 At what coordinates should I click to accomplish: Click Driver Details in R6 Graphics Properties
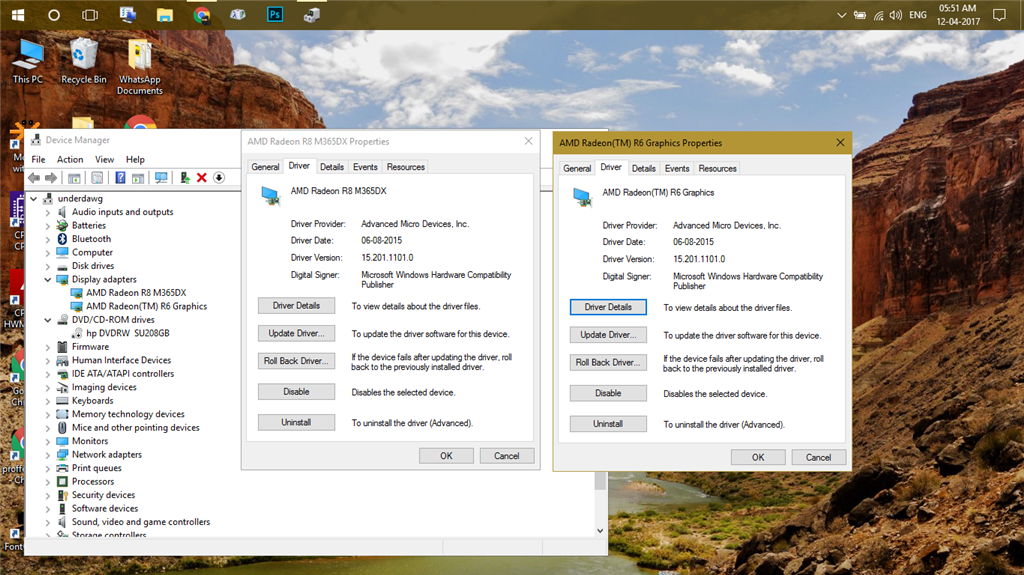[608, 307]
